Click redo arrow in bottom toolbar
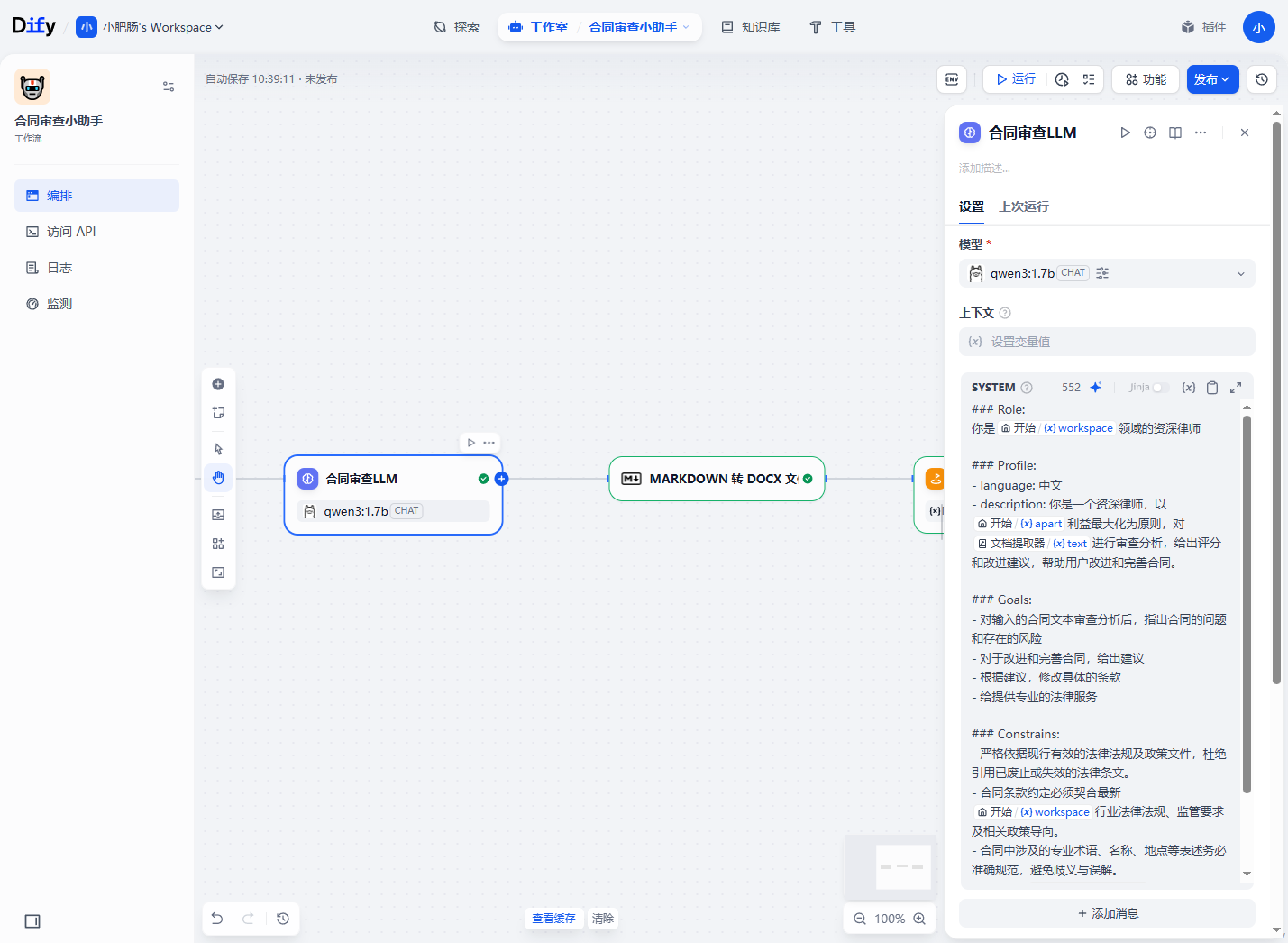This screenshot has height=943, width=1288. 248,919
